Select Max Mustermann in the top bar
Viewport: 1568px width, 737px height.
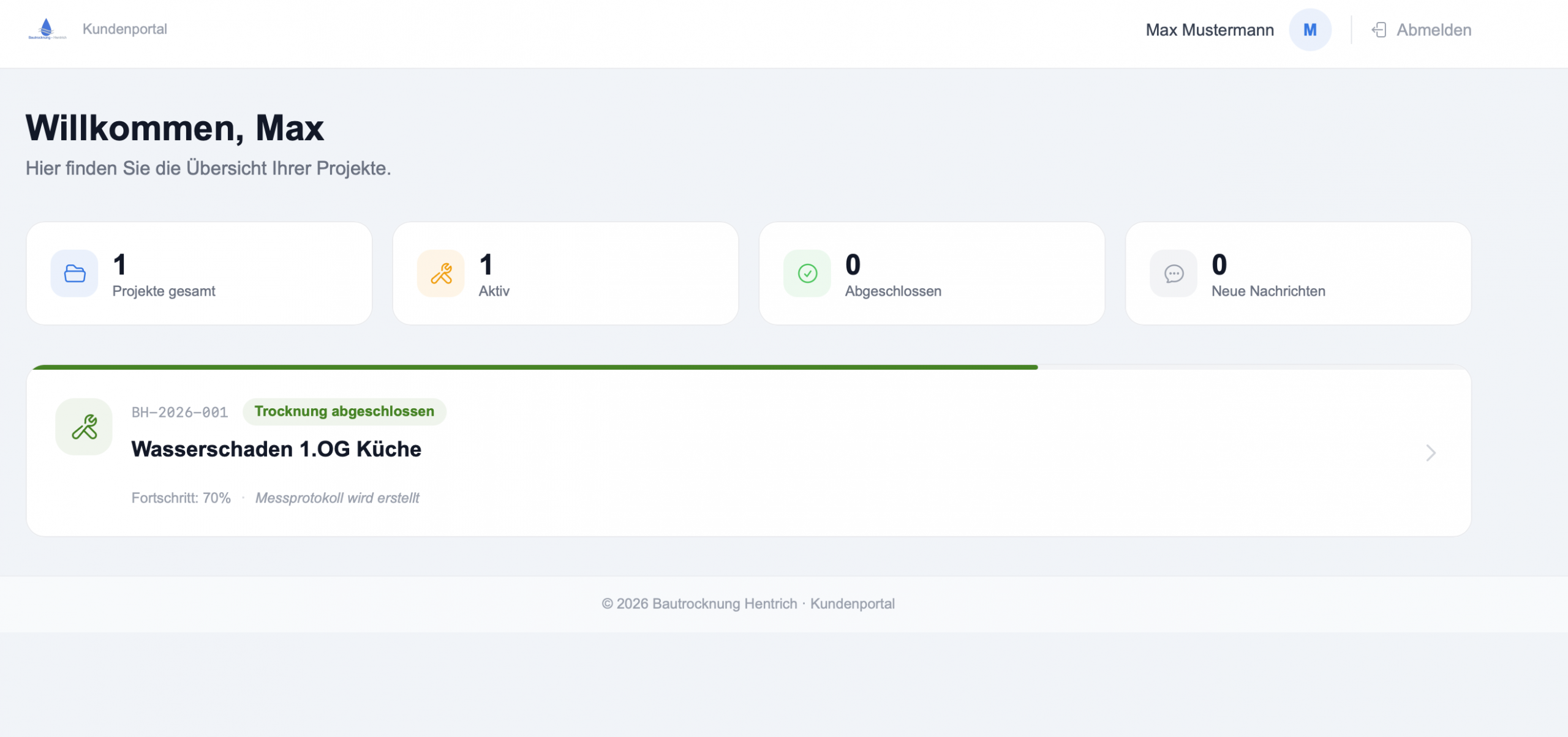pos(1210,29)
